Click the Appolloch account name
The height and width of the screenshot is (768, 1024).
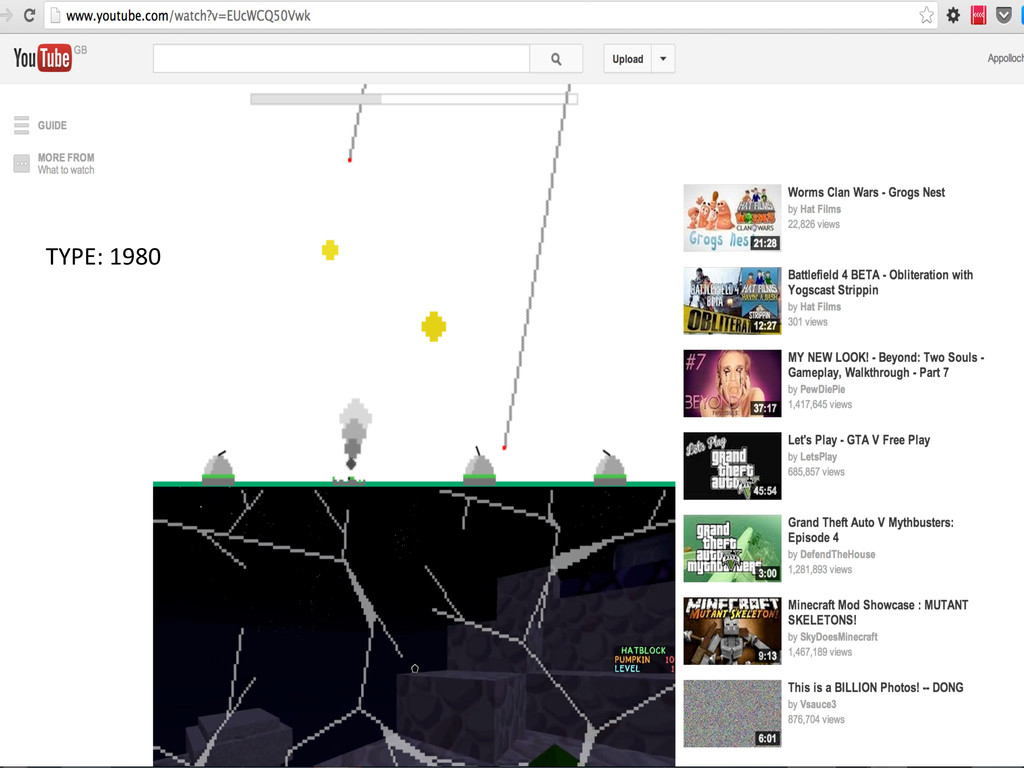[1006, 58]
